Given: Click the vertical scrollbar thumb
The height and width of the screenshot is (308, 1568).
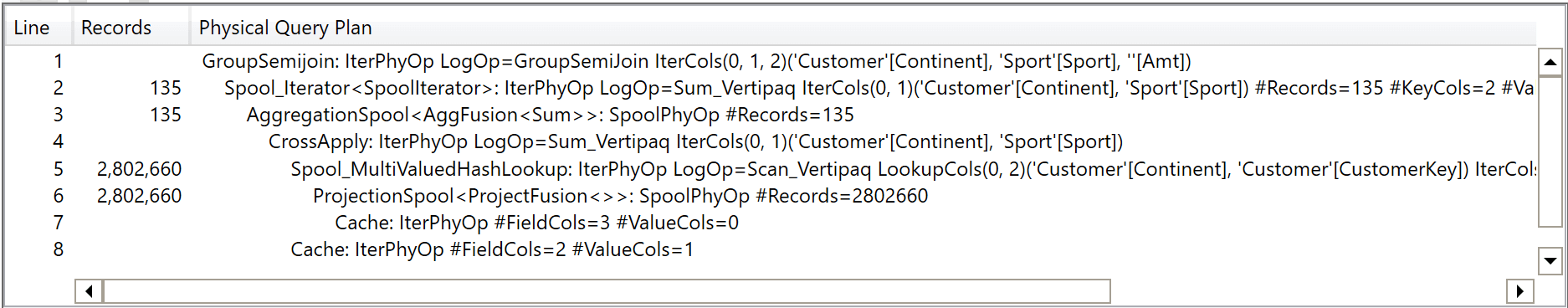Looking at the screenshot, I should click(x=1550, y=151).
